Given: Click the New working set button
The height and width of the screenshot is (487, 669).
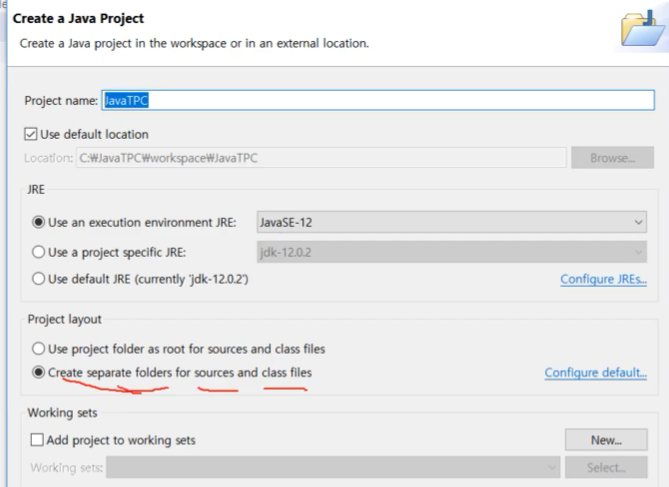Looking at the screenshot, I should pyautogui.click(x=606, y=440).
